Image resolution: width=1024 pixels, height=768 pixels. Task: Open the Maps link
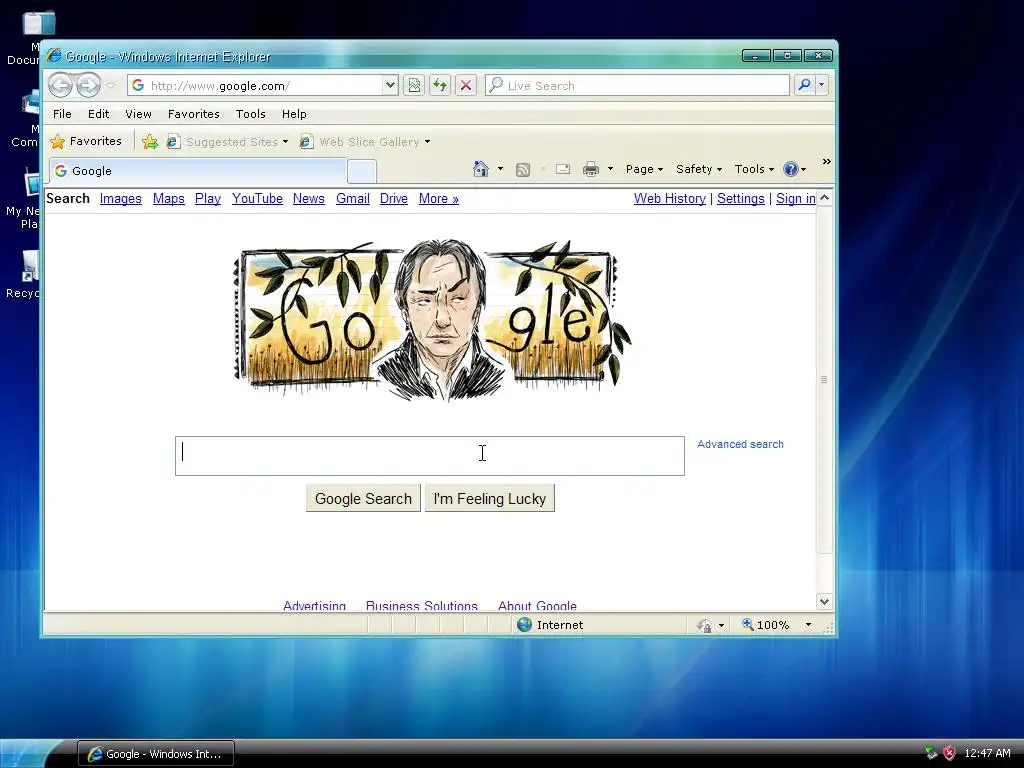click(168, 199)
